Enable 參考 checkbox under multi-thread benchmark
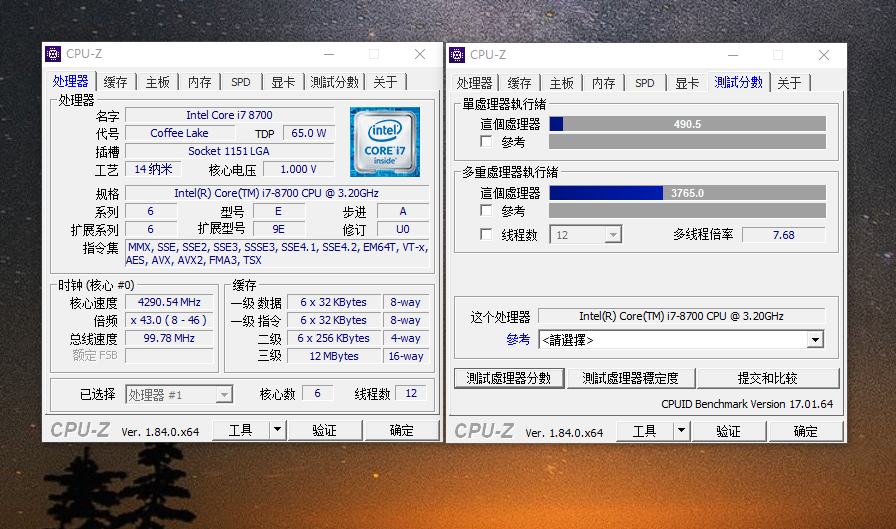896x529 pixels. point(486,210)
